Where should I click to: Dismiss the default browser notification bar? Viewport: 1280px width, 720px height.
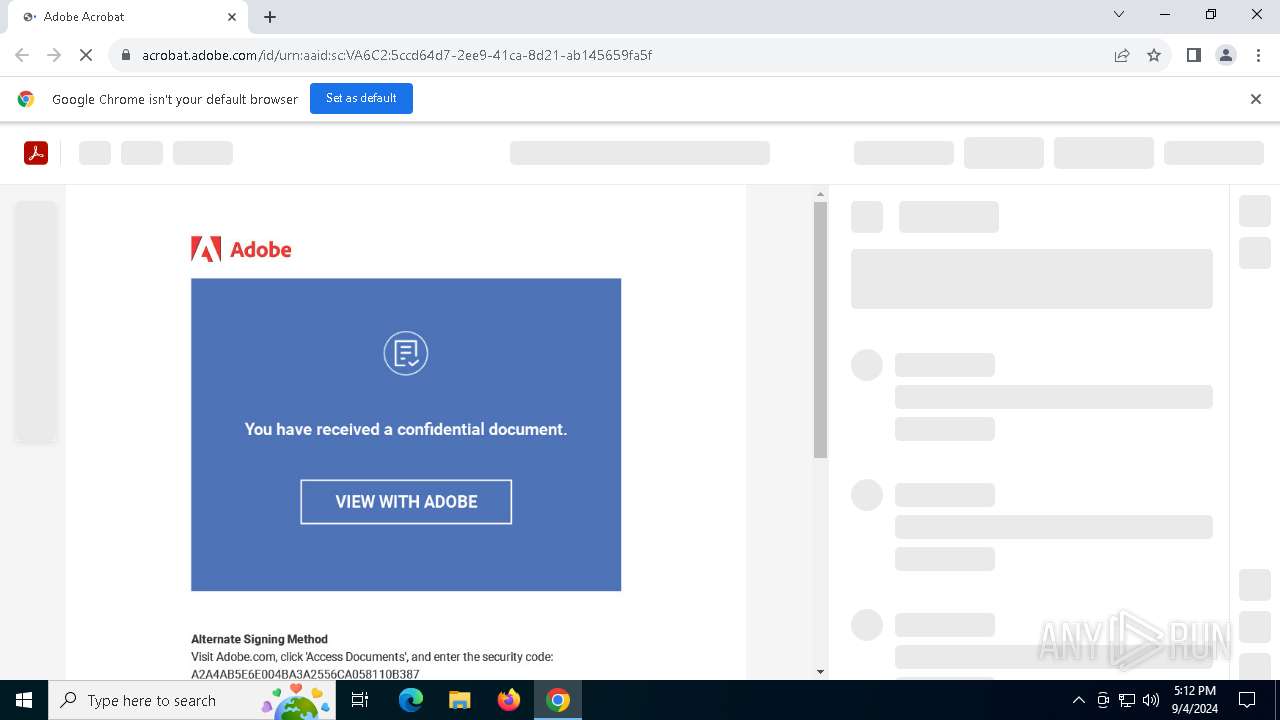(x=1256, y=99)
